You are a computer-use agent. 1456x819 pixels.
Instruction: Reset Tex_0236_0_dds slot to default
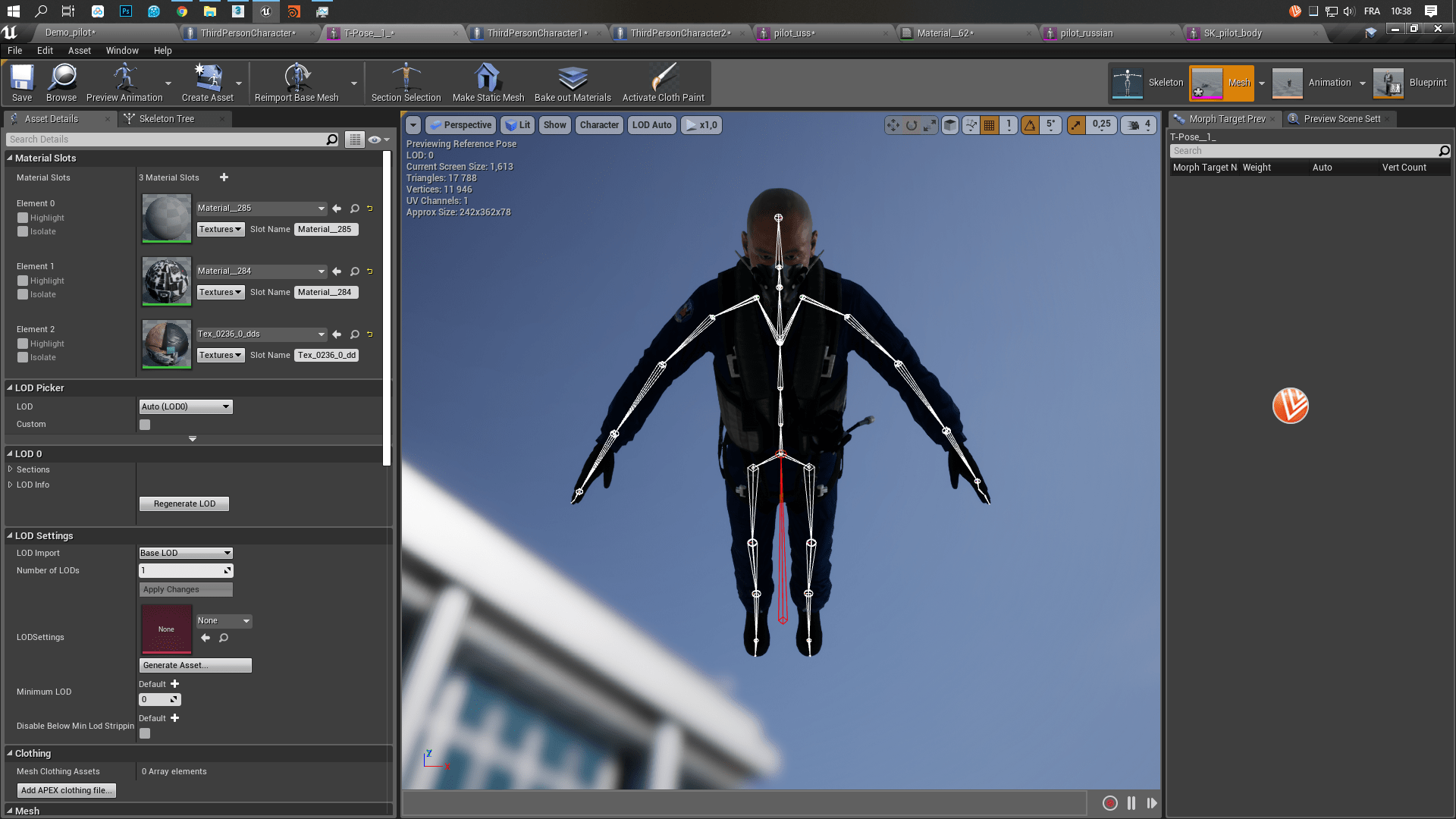(370, 334)
